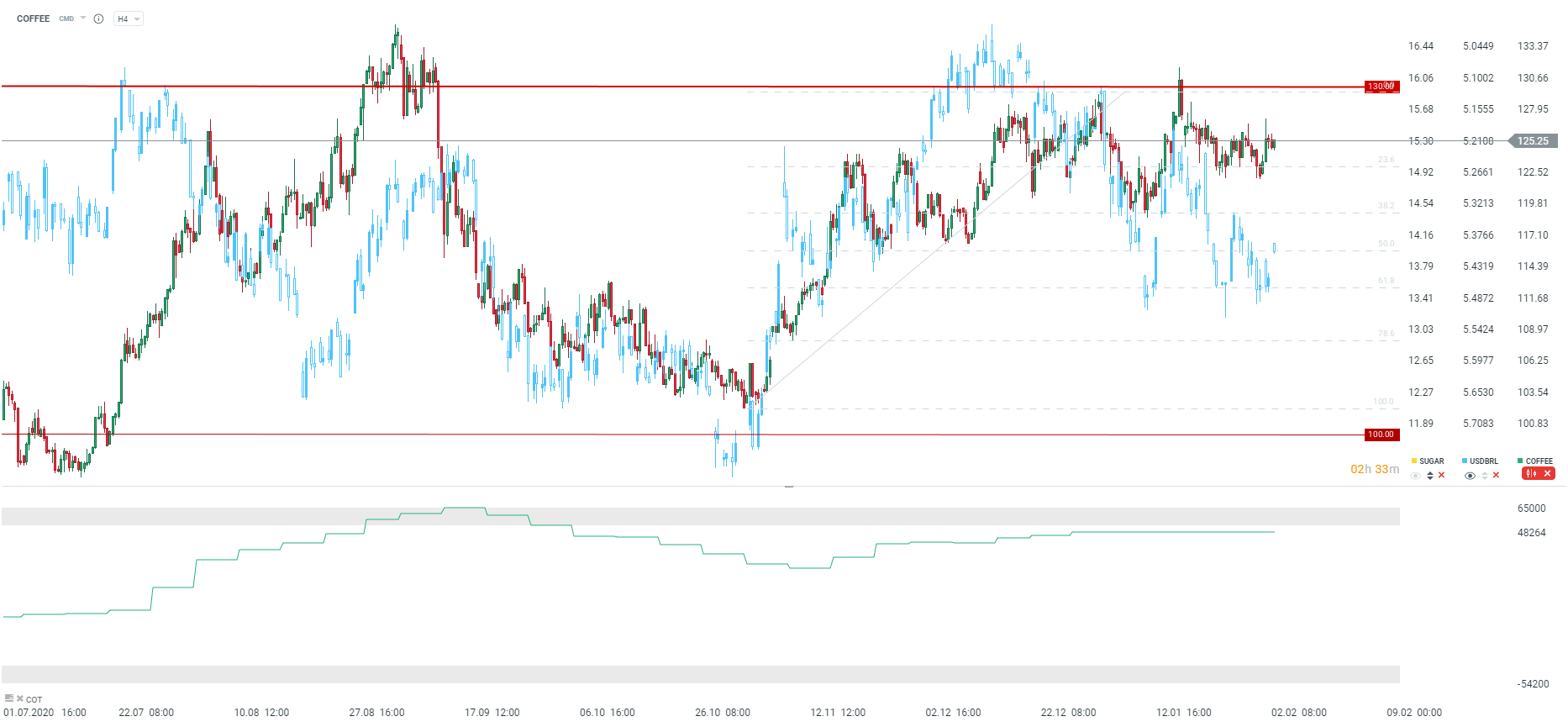This screenshot has width=1568, height=727.
Task: Click the 133.37 price axis value
Action: [1533, 46]
